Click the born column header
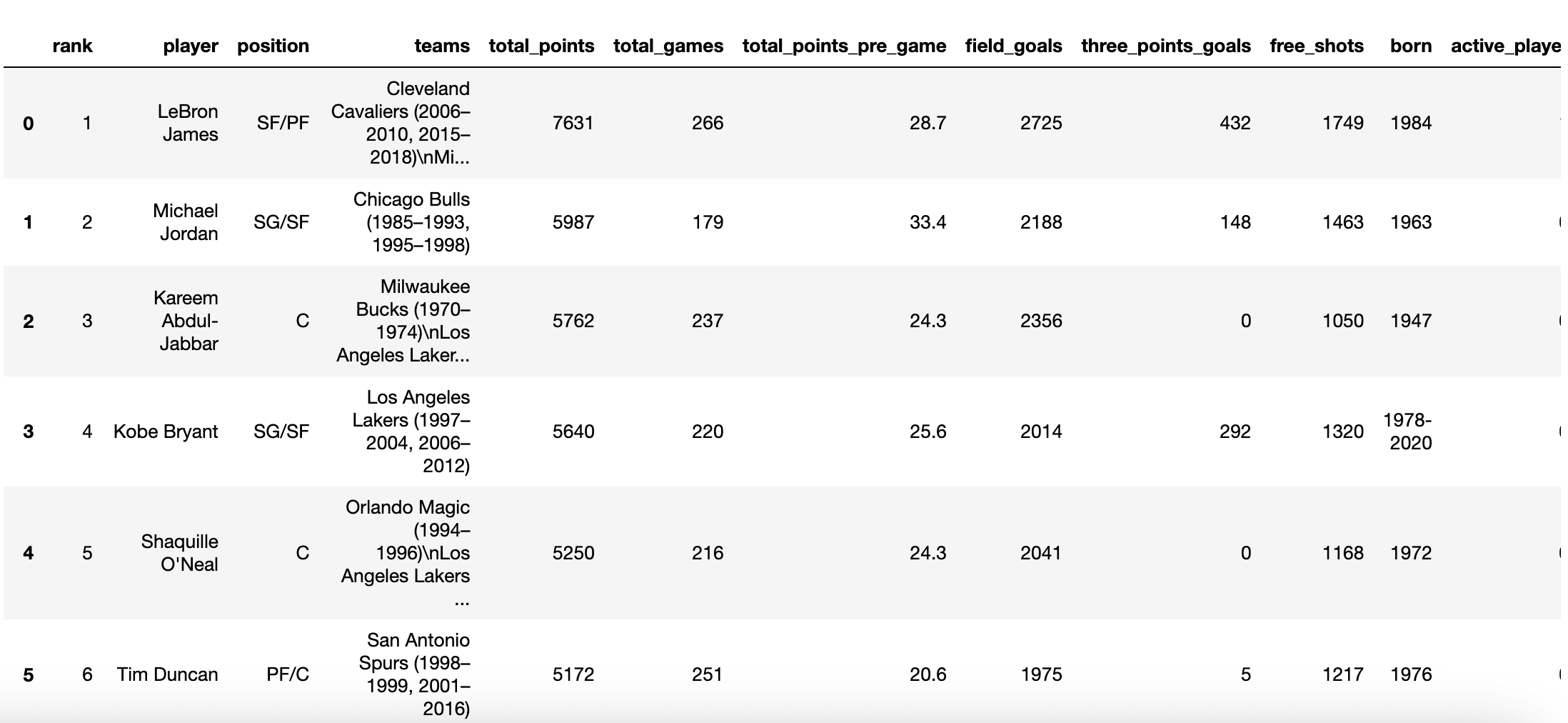The image size is (1568, 723). [1410, 46]
